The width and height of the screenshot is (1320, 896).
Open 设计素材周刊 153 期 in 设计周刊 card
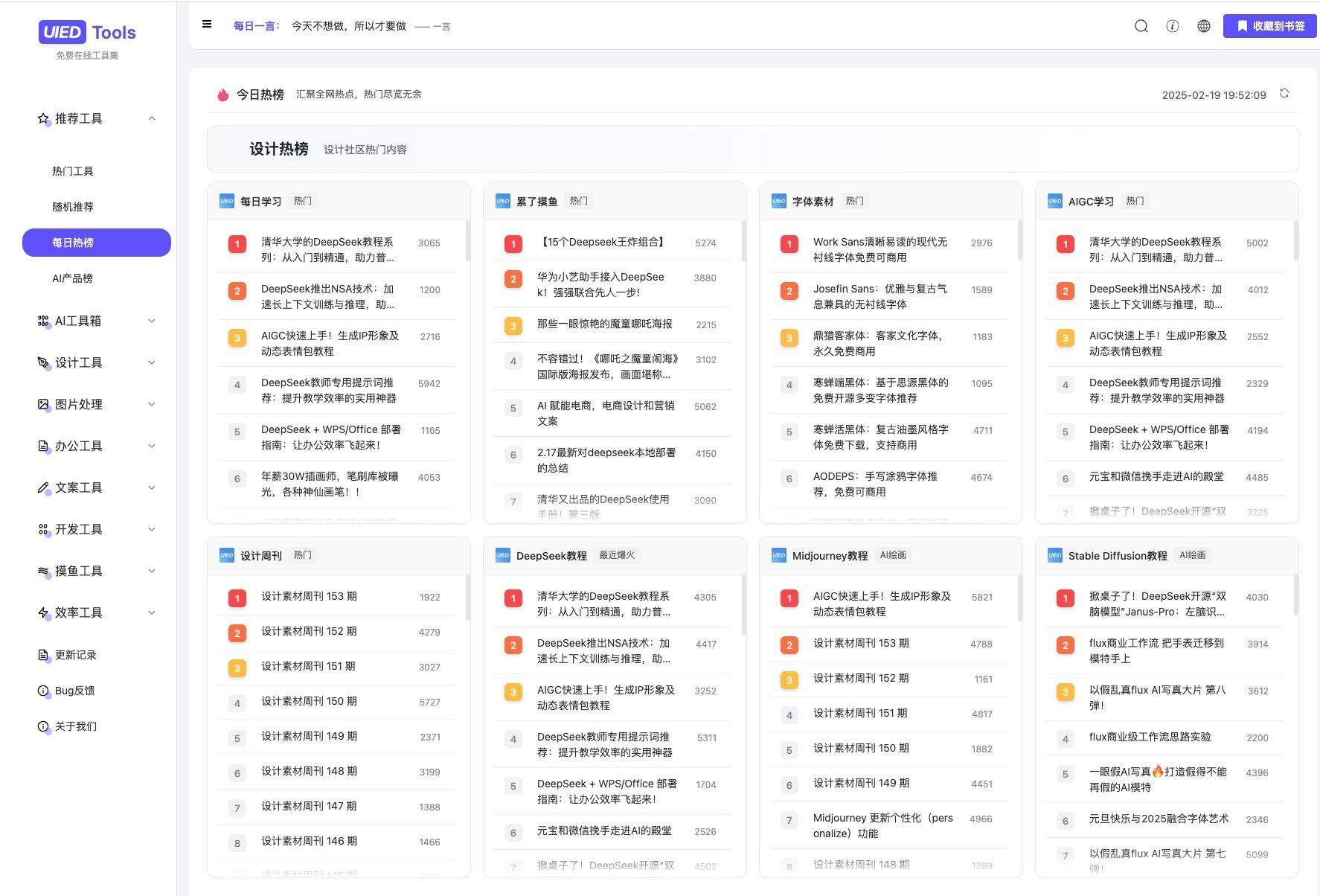(309, 596)
